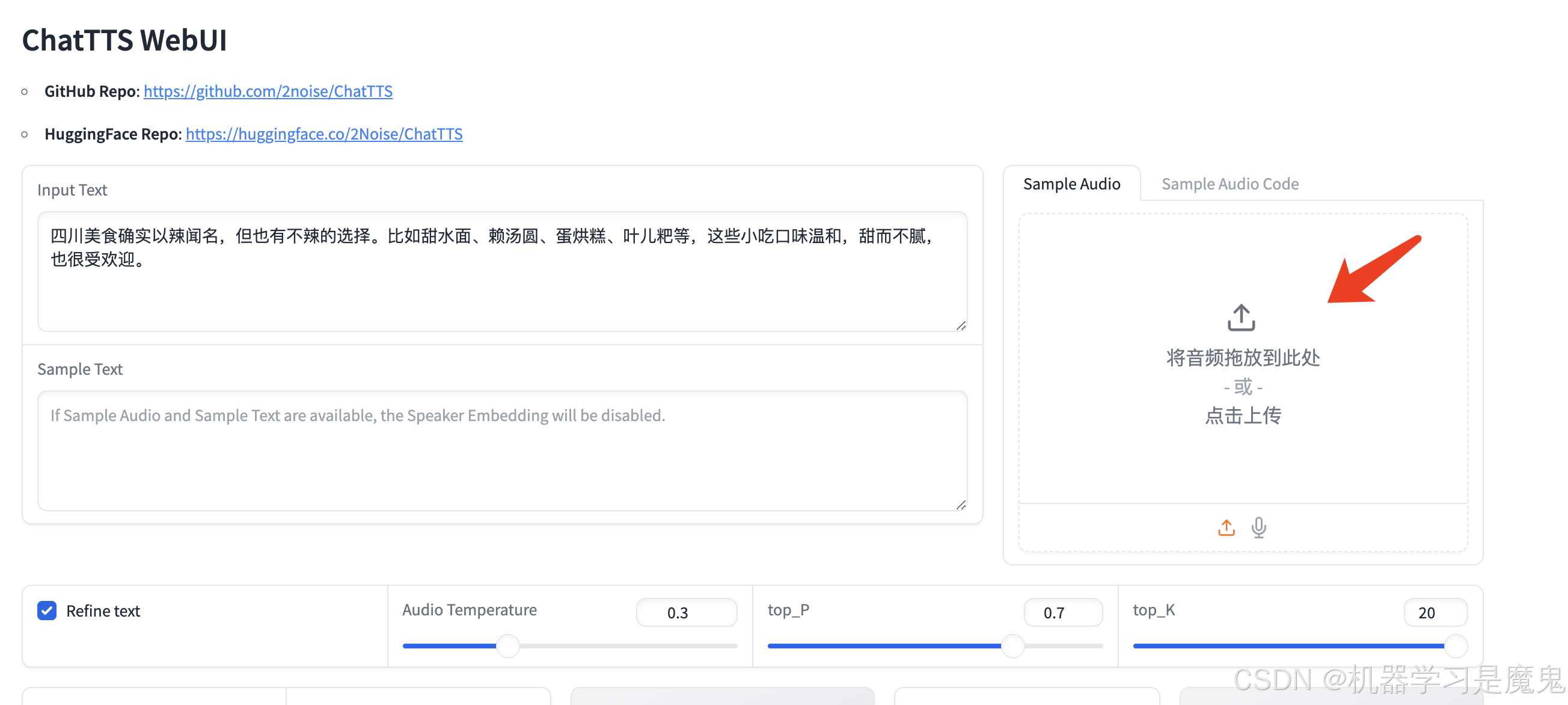This screenshot has height=705, width=1568.
Task: Click the microphone icon to record audio
Action: click(x=1259, y=527)
